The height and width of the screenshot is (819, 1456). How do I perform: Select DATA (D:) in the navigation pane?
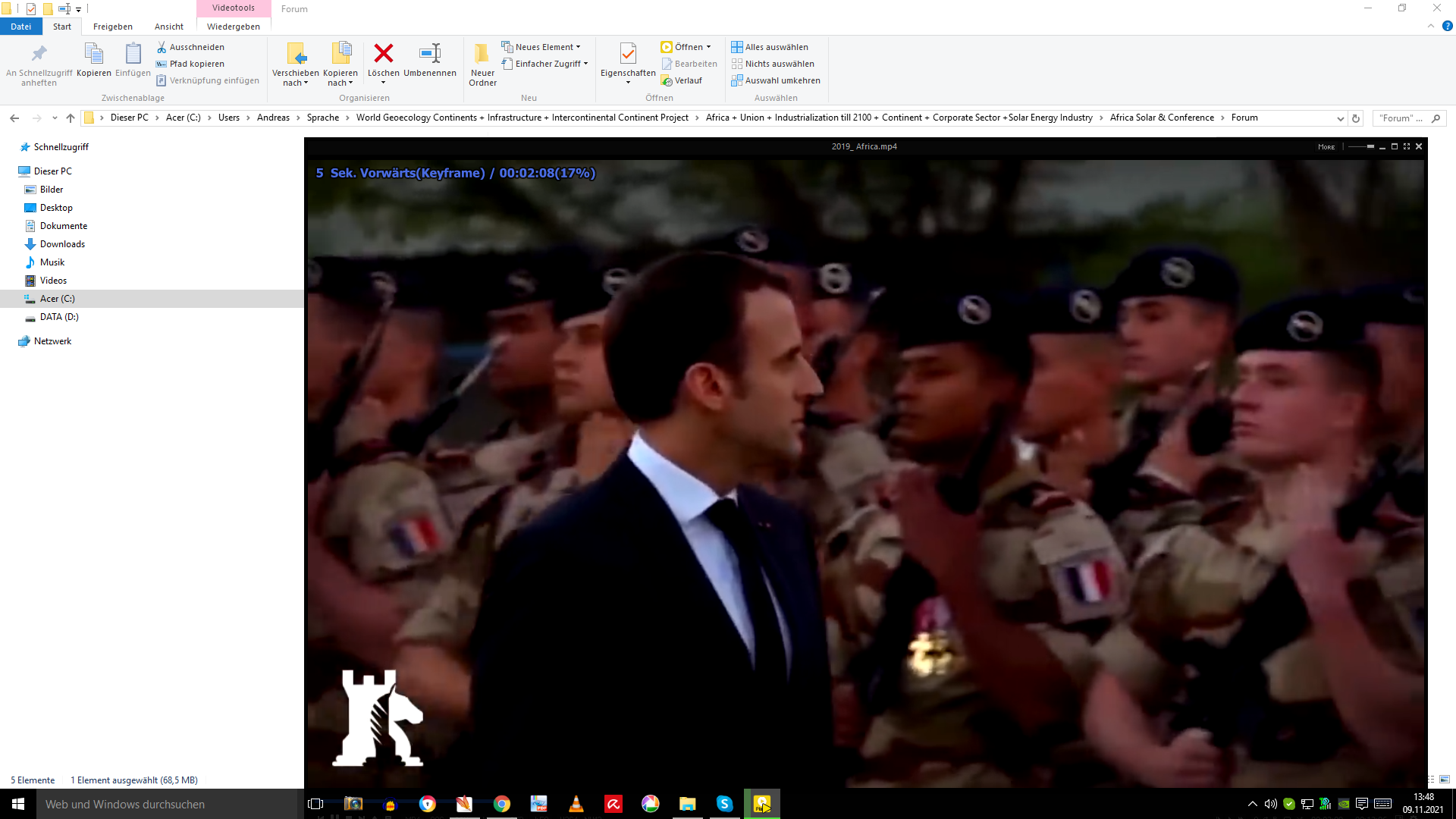click(59, 317)
